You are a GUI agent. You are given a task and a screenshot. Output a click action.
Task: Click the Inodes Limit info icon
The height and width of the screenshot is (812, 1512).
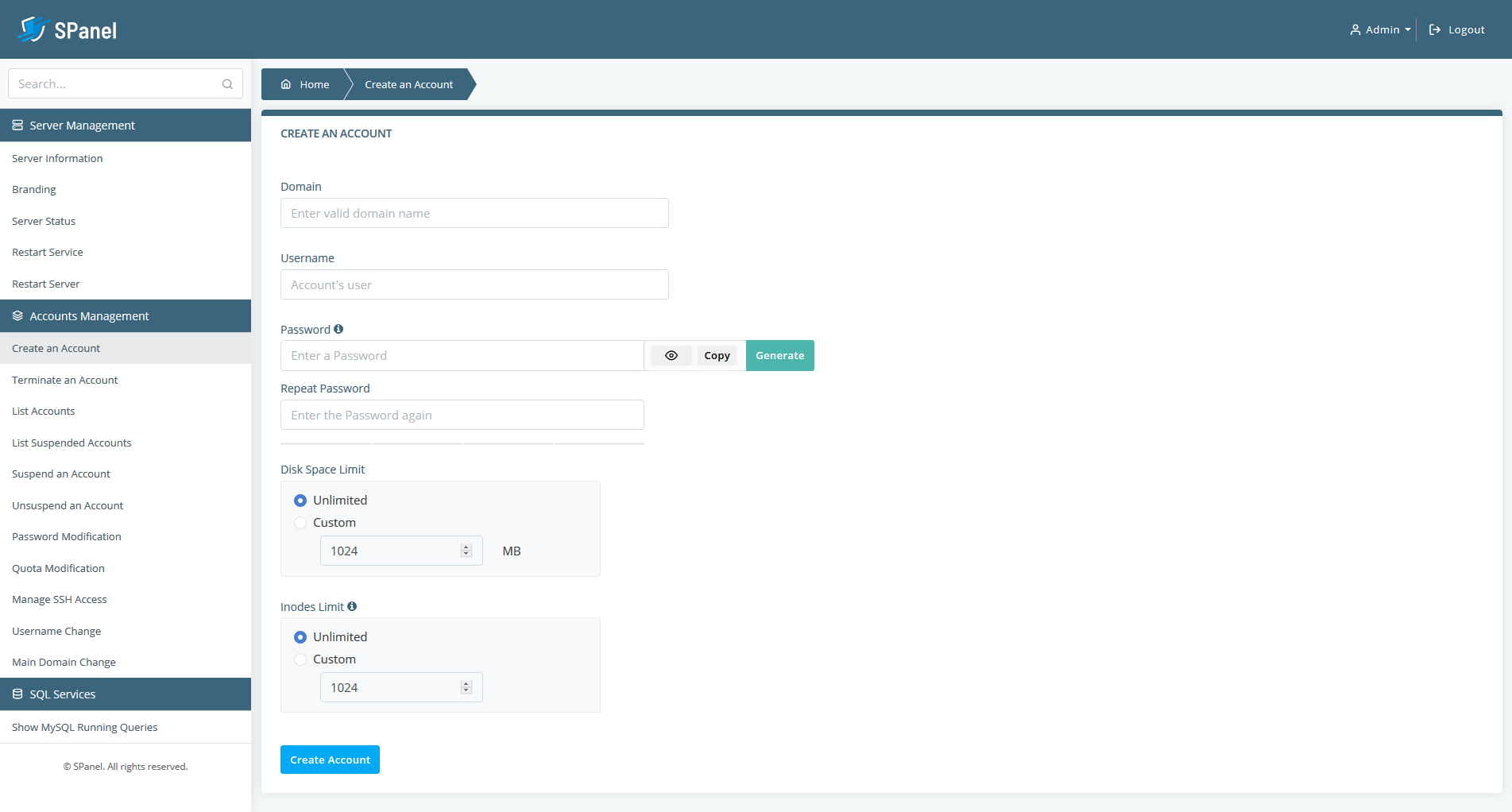pos(352,606)
